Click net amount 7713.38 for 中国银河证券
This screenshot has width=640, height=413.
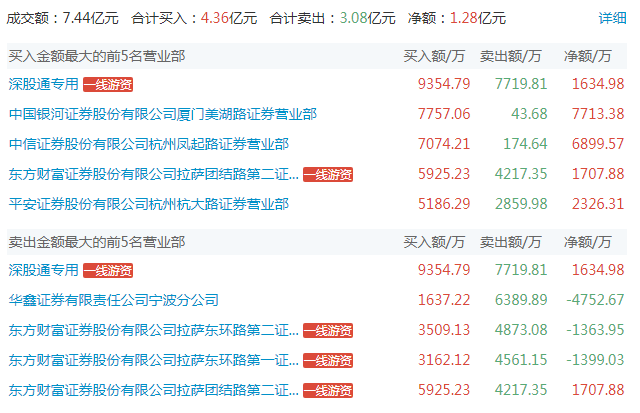598,114
